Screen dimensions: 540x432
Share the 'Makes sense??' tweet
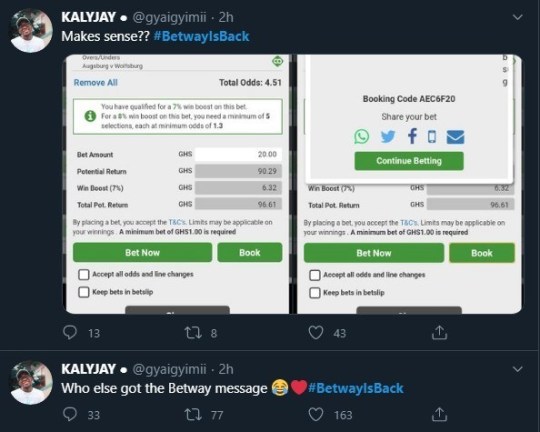(x=439, y=332)
